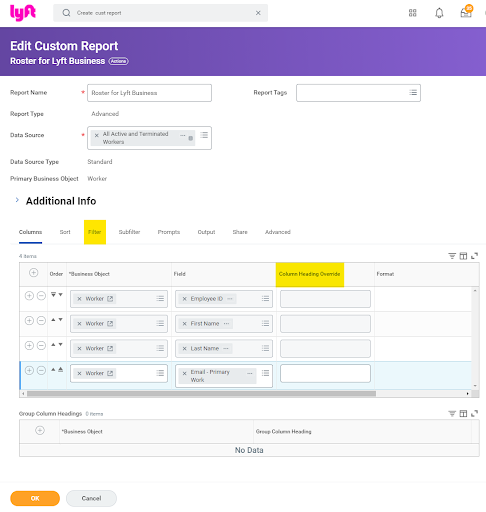Expand Group Column Headings grid to fullscreen

(x=475, y=414)
